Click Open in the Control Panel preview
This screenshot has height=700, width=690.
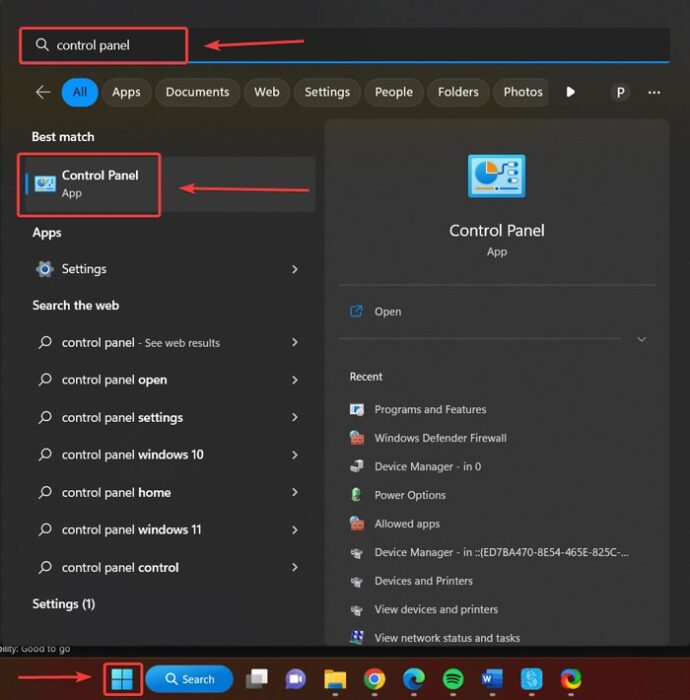(x=387, y=312)
